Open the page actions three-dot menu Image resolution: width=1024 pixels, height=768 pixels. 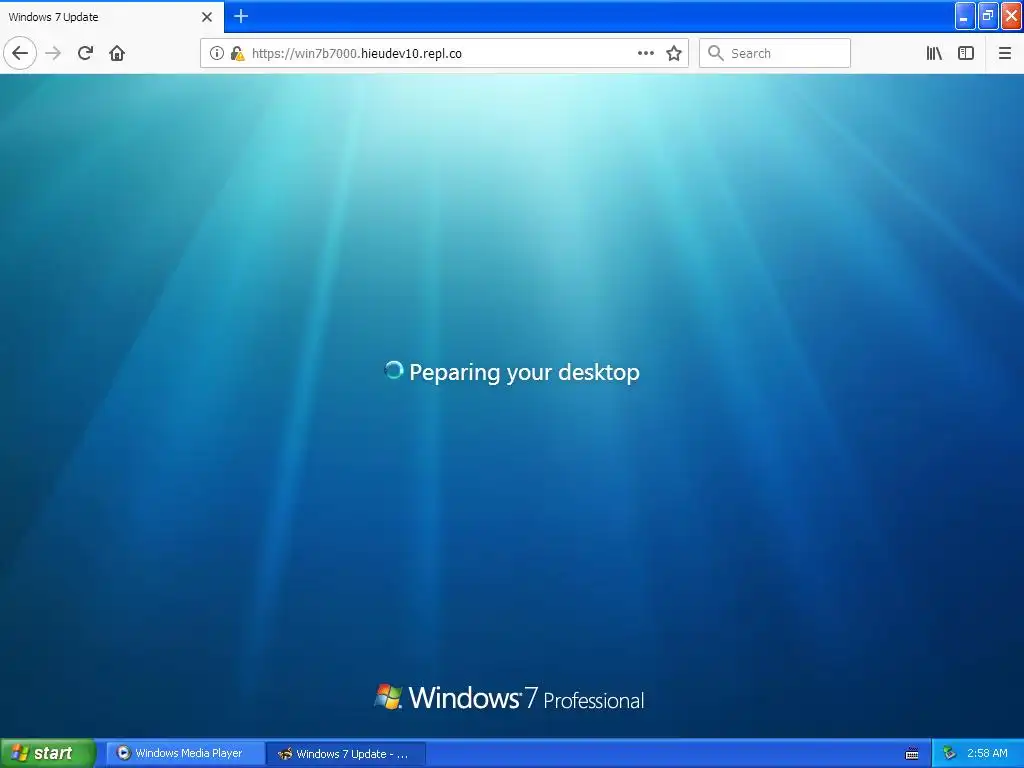(645, 54)
